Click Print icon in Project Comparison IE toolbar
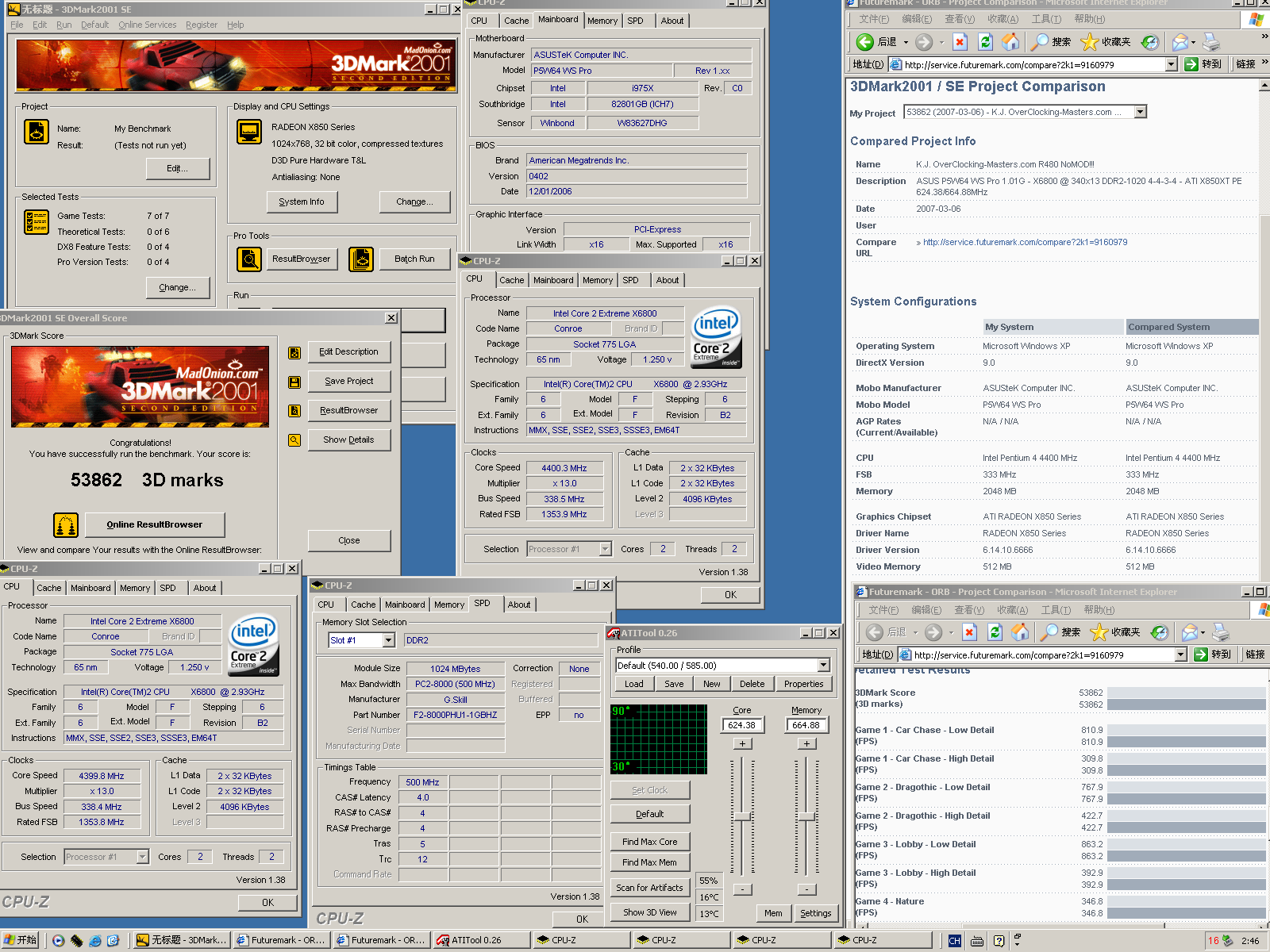 [x=1211, y=41]
